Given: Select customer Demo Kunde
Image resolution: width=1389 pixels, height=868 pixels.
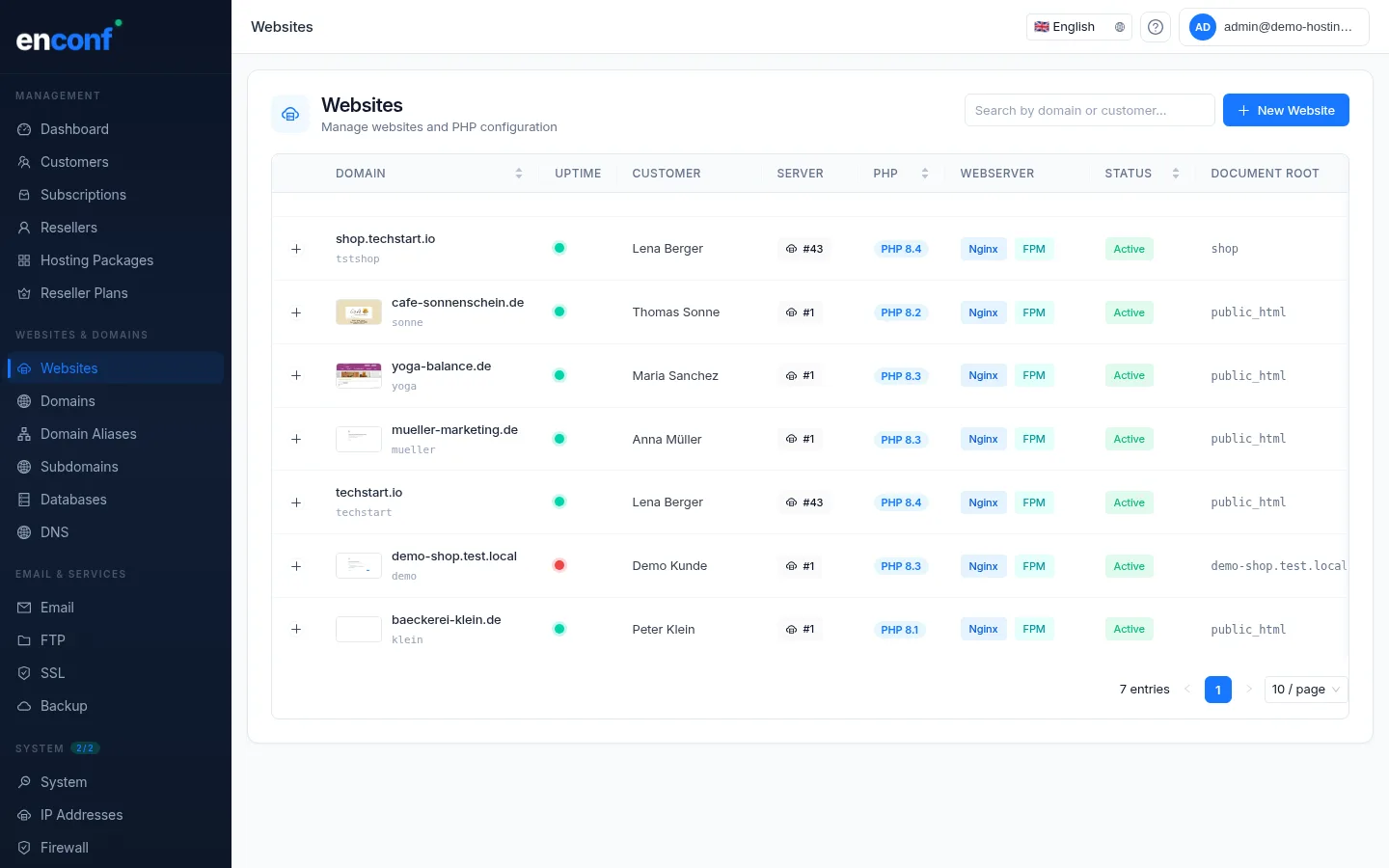Looking at the screenshot, I should 669,566.
